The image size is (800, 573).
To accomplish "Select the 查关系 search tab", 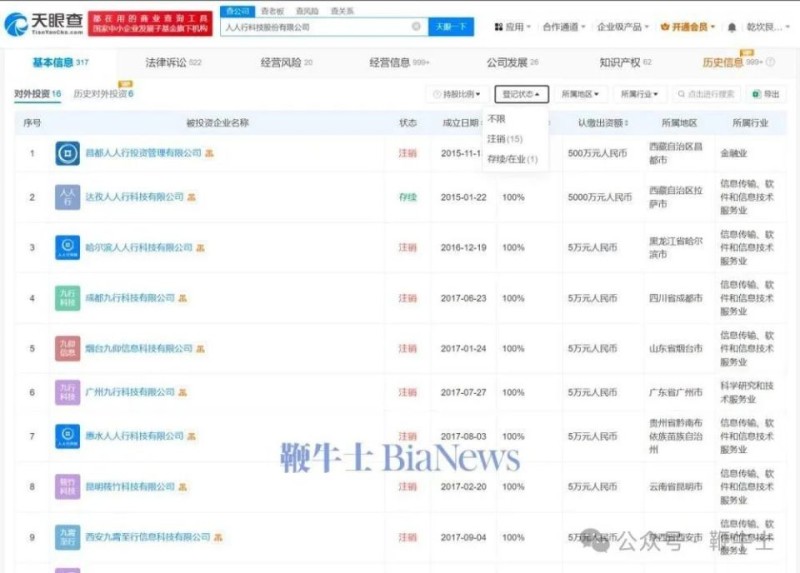I will point(342,11).
